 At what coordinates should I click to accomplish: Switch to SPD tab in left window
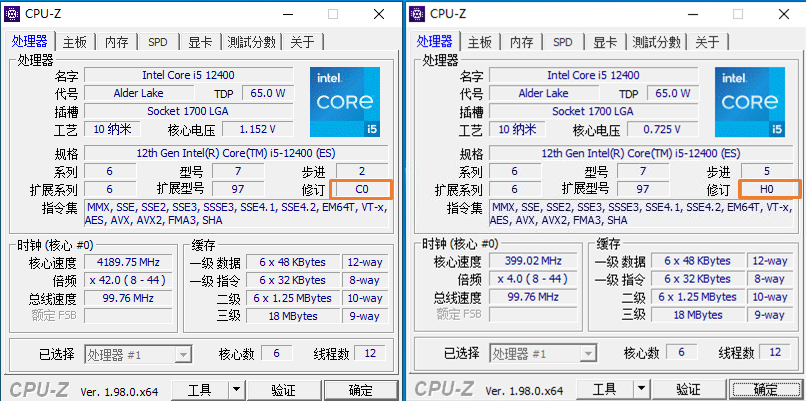click(x=158, y=42)
